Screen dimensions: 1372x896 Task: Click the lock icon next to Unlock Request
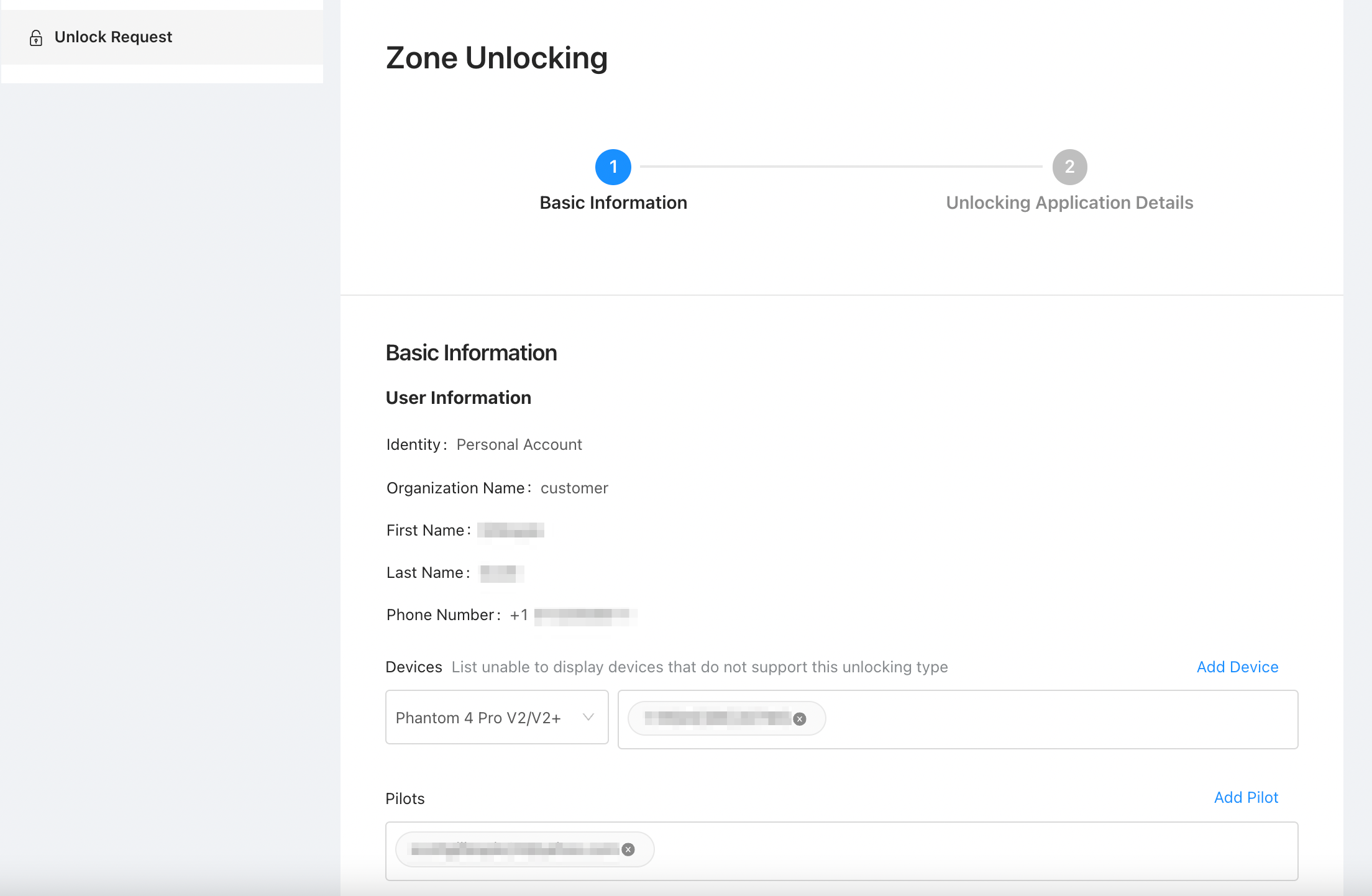tap(36, 37)
